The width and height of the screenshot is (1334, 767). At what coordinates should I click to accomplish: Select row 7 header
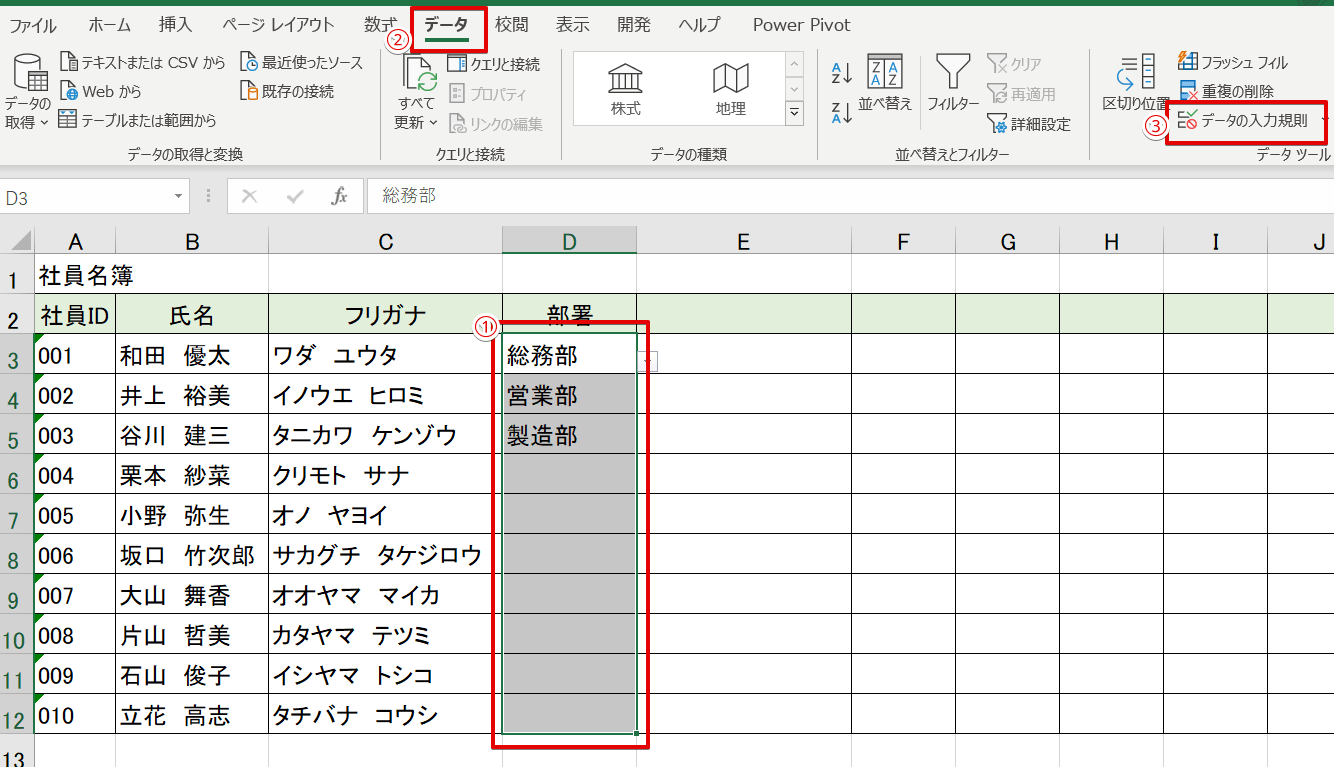17,516
